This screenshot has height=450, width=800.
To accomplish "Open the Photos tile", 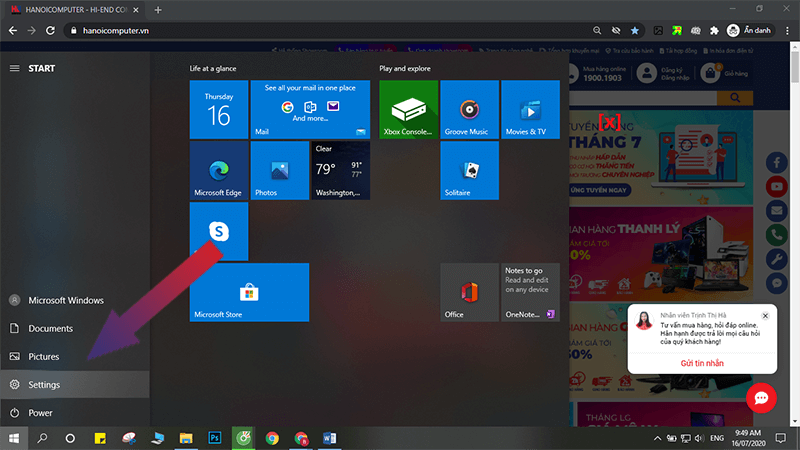I will [x=279, y=170].
